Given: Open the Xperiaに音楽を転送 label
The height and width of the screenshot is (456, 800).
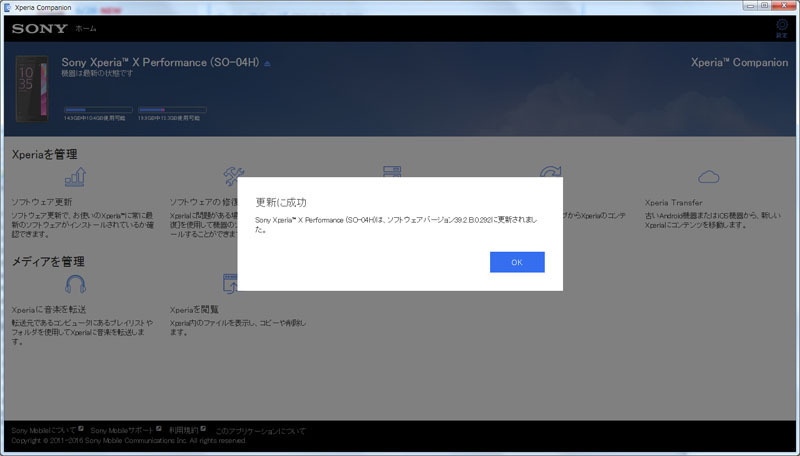Looking at the screenshot, I should coord(49,310).
